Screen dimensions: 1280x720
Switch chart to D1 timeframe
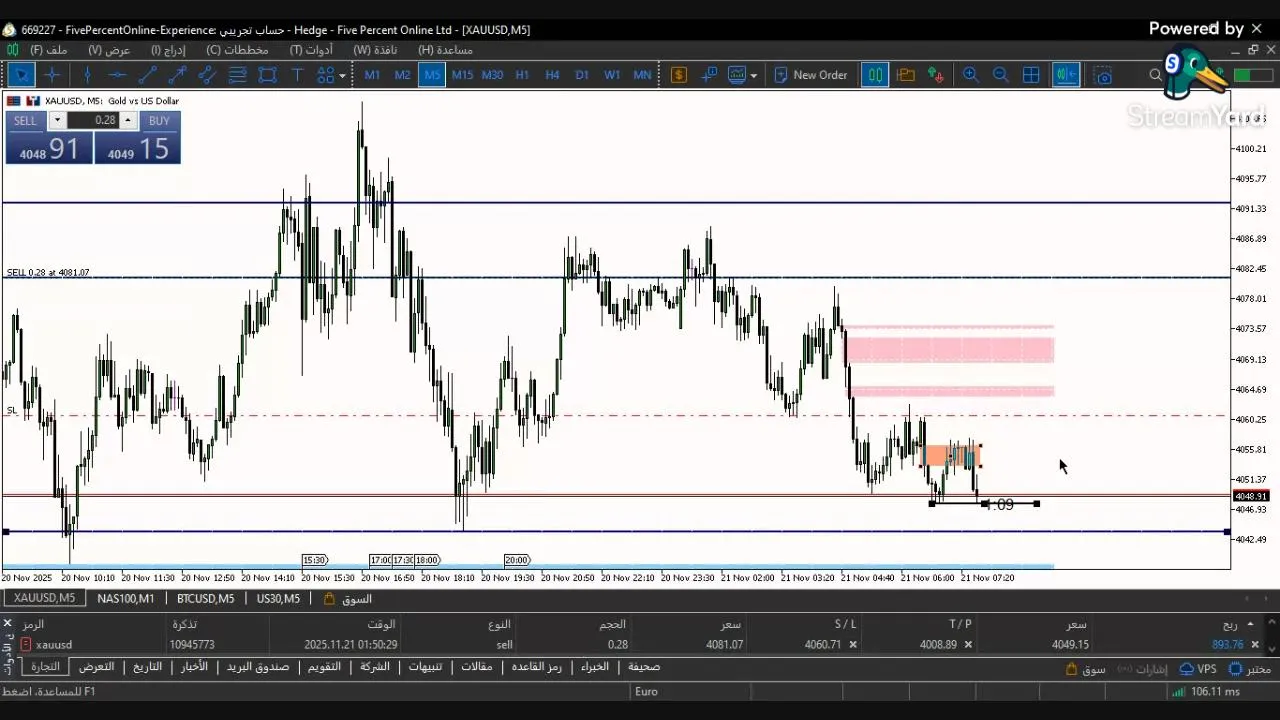pos(582,75)
